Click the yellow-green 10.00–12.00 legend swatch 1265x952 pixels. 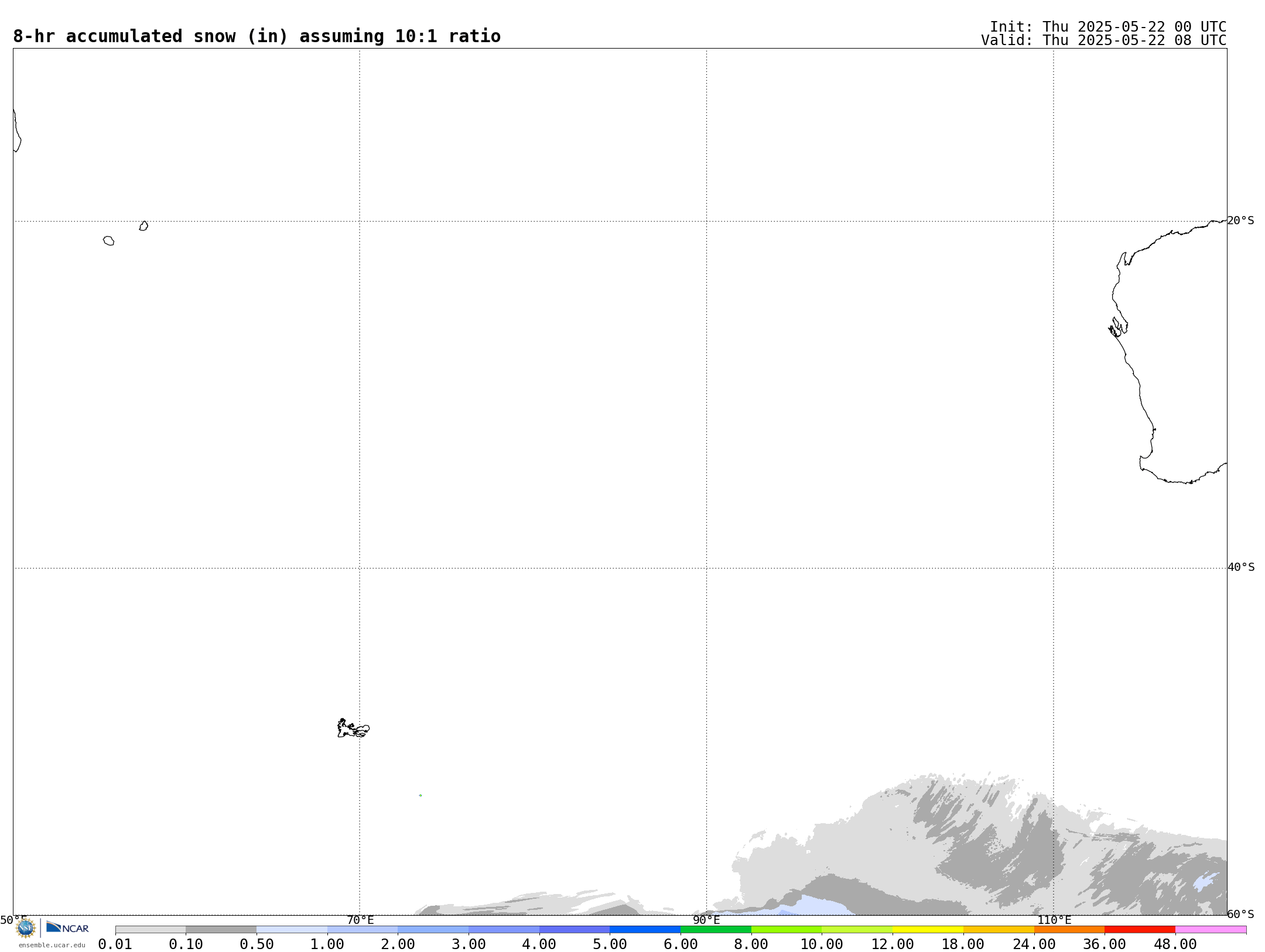(857, 930)
